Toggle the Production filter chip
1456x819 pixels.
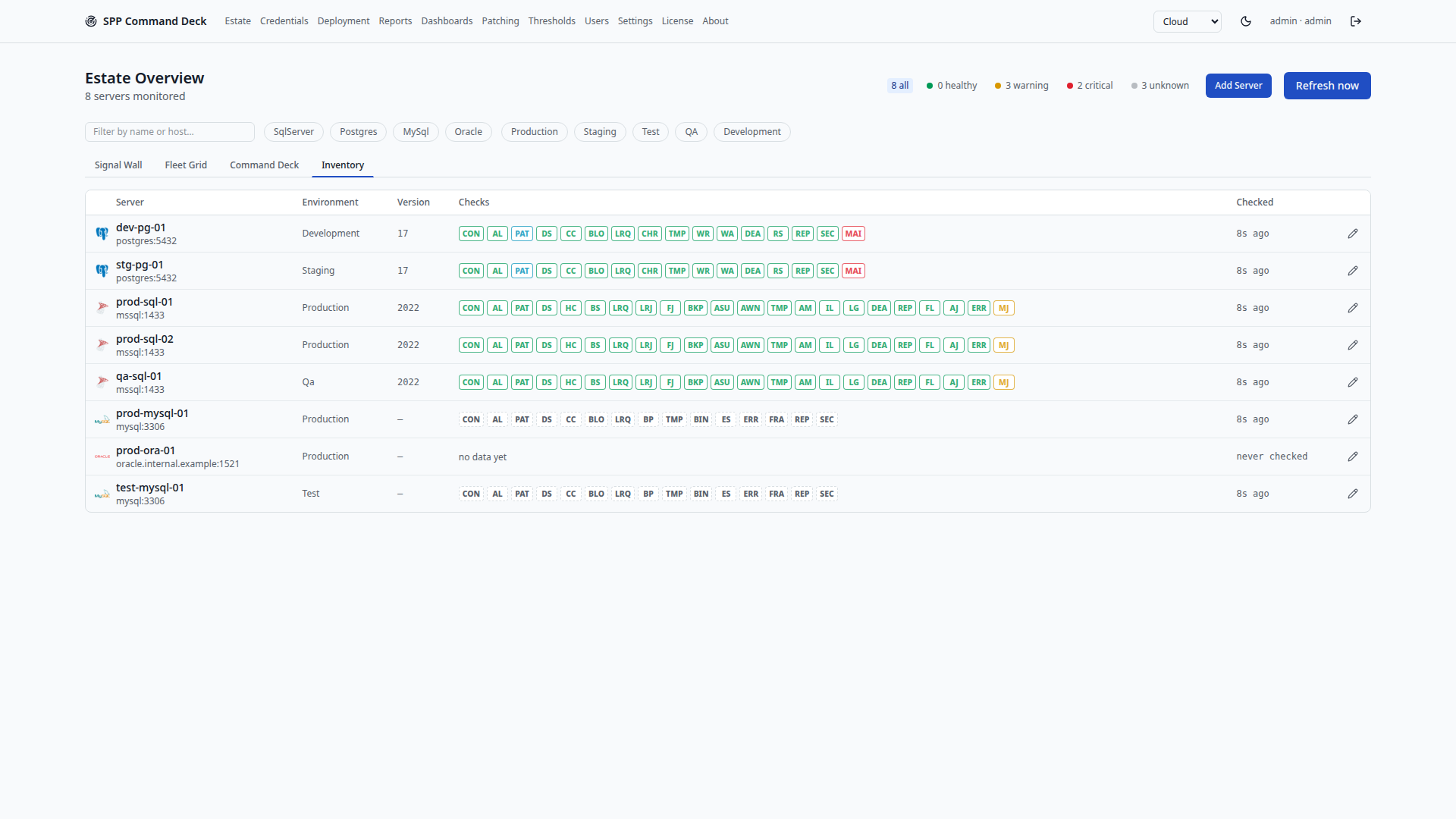click(534, 132)
